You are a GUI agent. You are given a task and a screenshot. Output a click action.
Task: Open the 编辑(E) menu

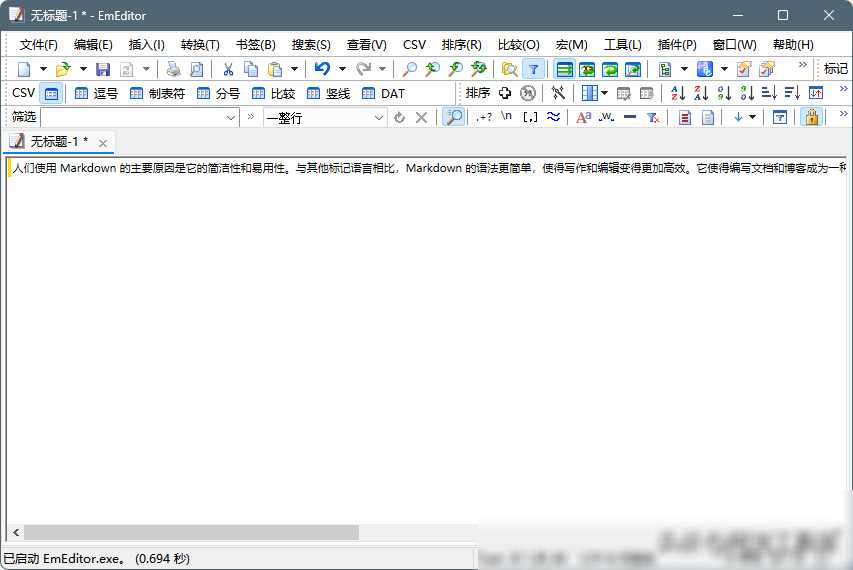[x=93, y=45]
